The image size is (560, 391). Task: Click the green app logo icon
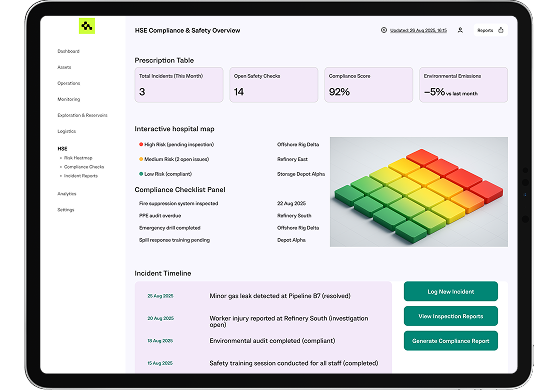click(x=87, y=26)
